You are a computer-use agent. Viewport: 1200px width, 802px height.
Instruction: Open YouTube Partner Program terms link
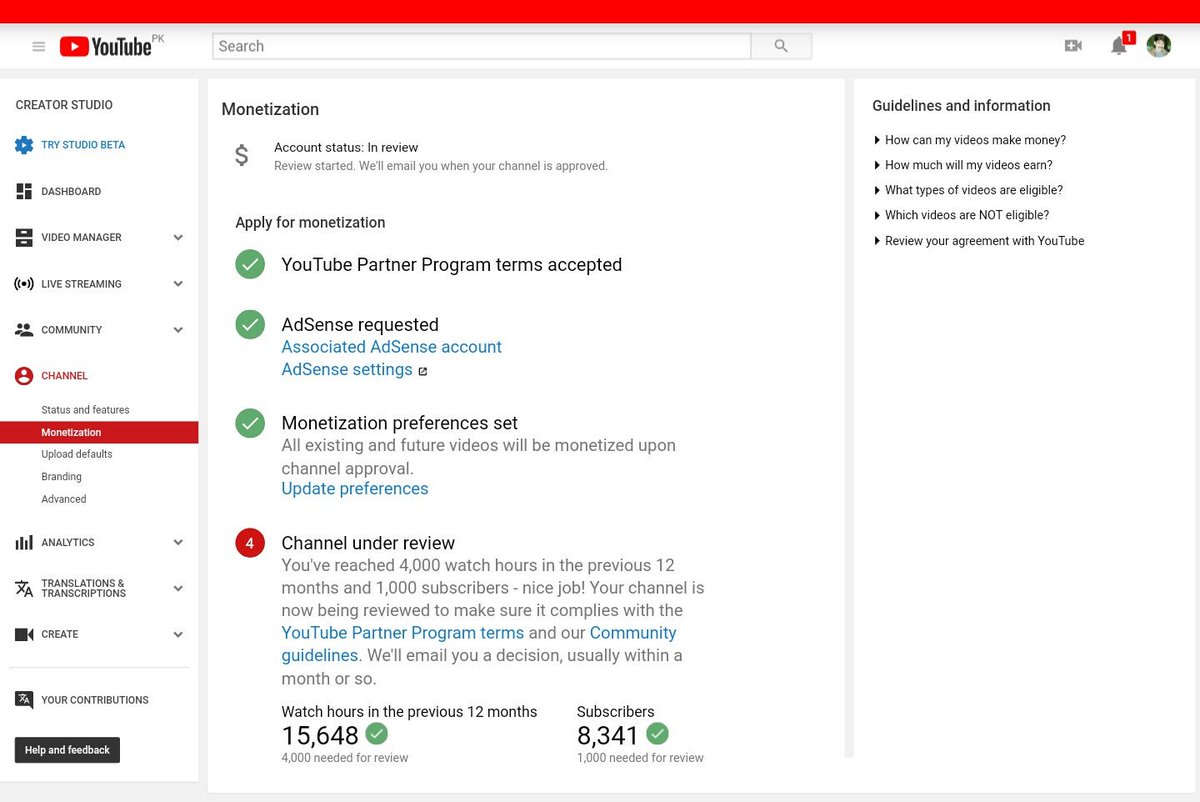pos(403,633)
